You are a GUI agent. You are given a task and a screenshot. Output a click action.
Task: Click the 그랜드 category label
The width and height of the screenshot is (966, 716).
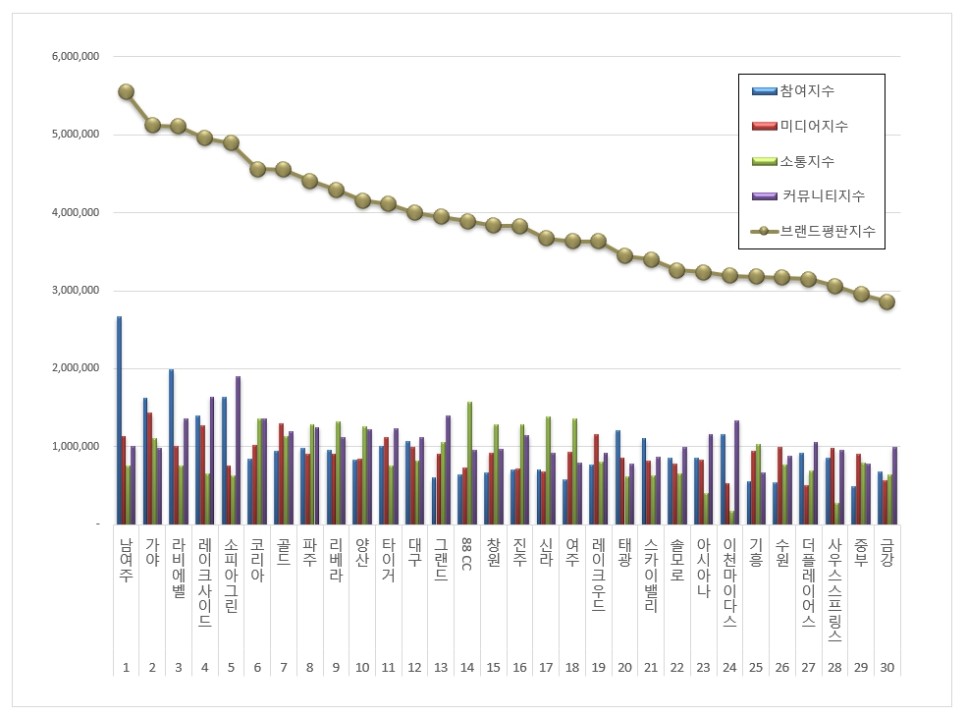441,560
